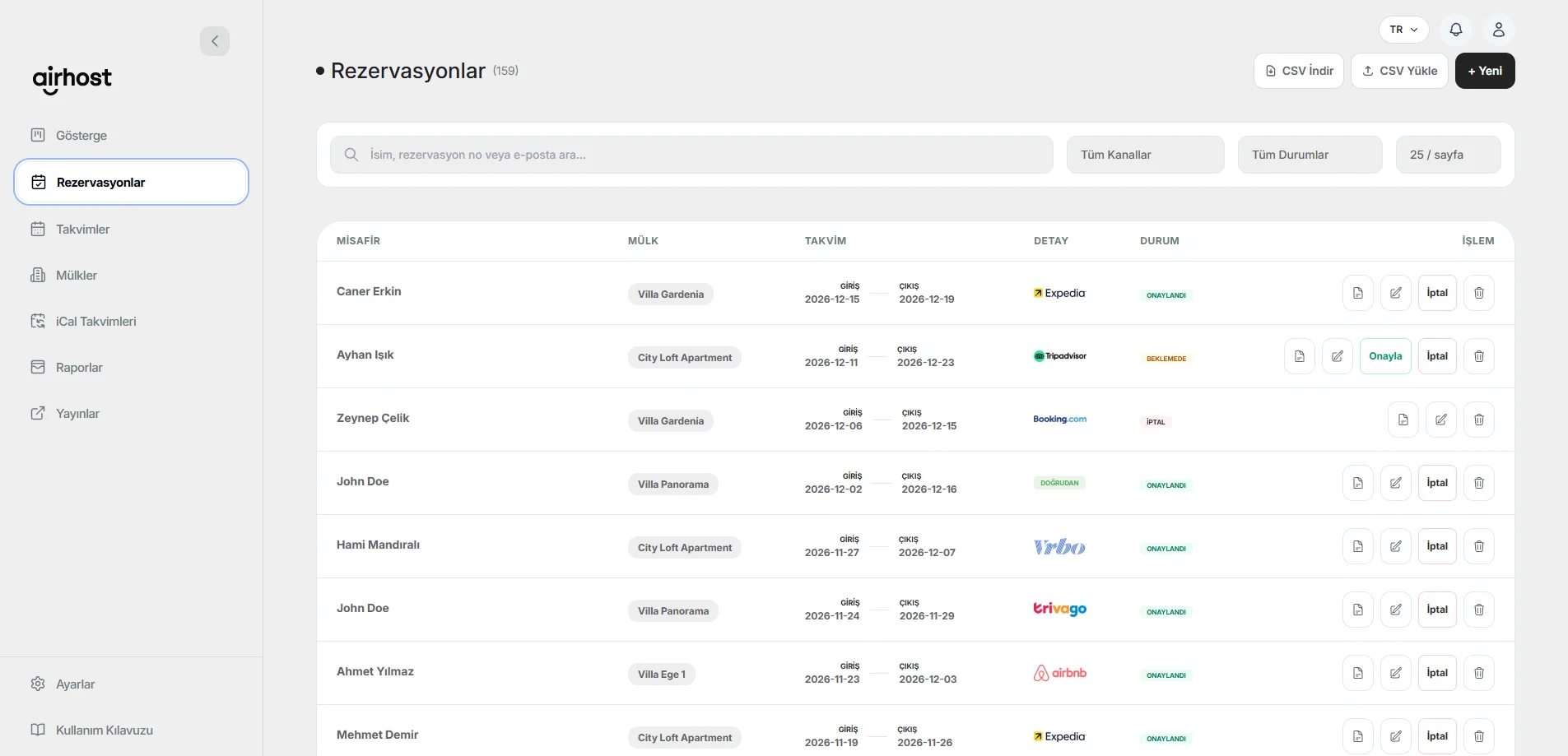View document for Ahmet Yılmaz reservation
Image resolution: width=1568 pixels, height=756 pixels.
1358,673
